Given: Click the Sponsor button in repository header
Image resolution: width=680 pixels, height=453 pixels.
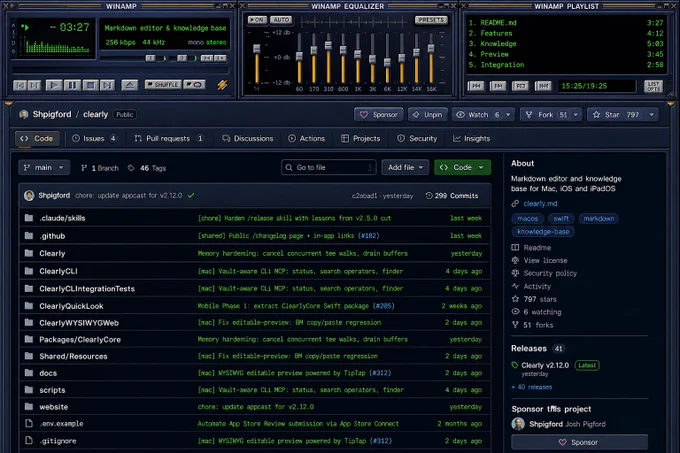Looking at the screenshot, I should click(379, 114).
